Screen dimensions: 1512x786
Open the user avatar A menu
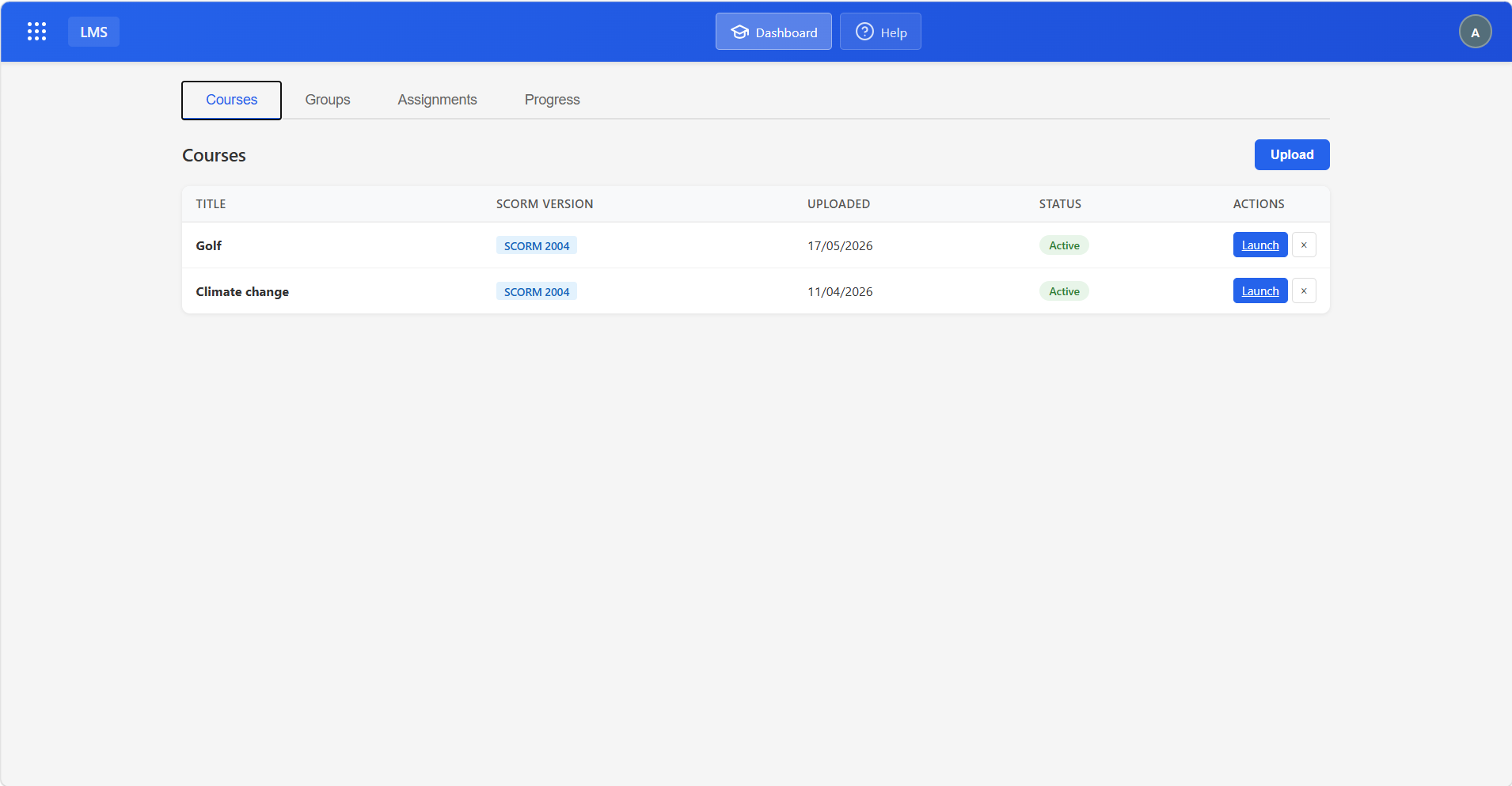1475,32
